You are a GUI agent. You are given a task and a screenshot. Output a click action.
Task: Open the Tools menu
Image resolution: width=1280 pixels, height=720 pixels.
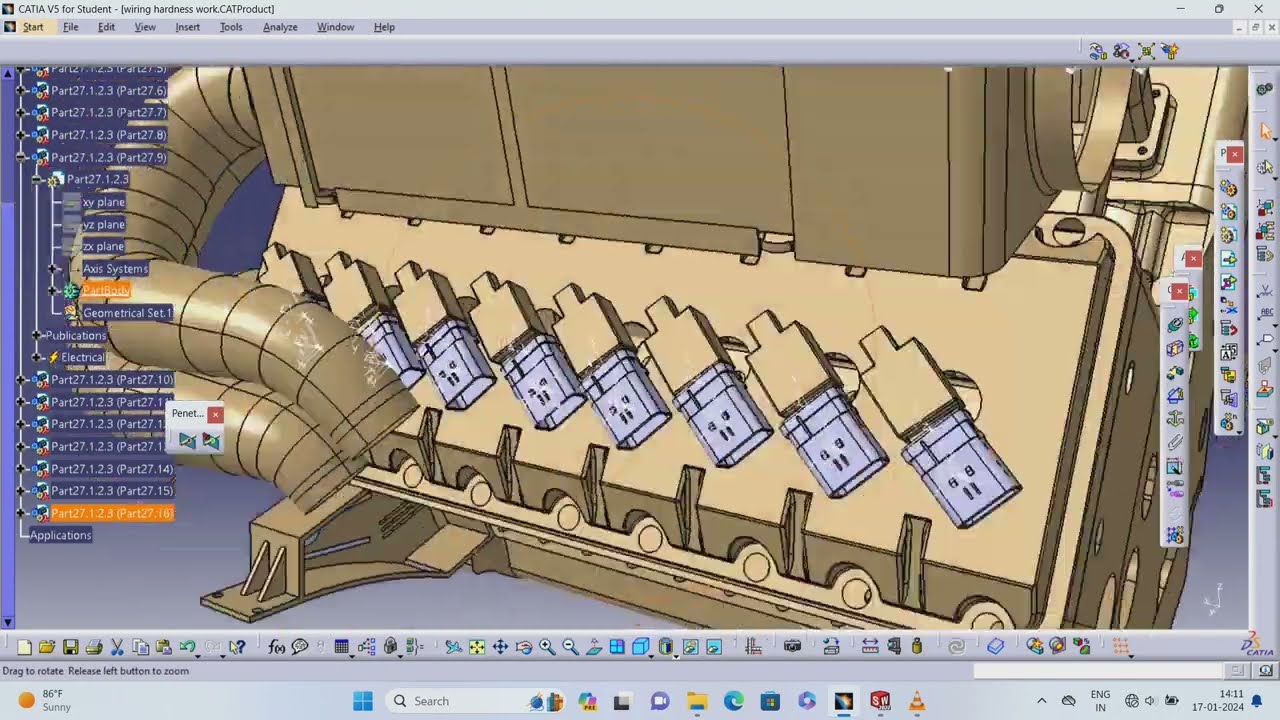coord(231,27)
